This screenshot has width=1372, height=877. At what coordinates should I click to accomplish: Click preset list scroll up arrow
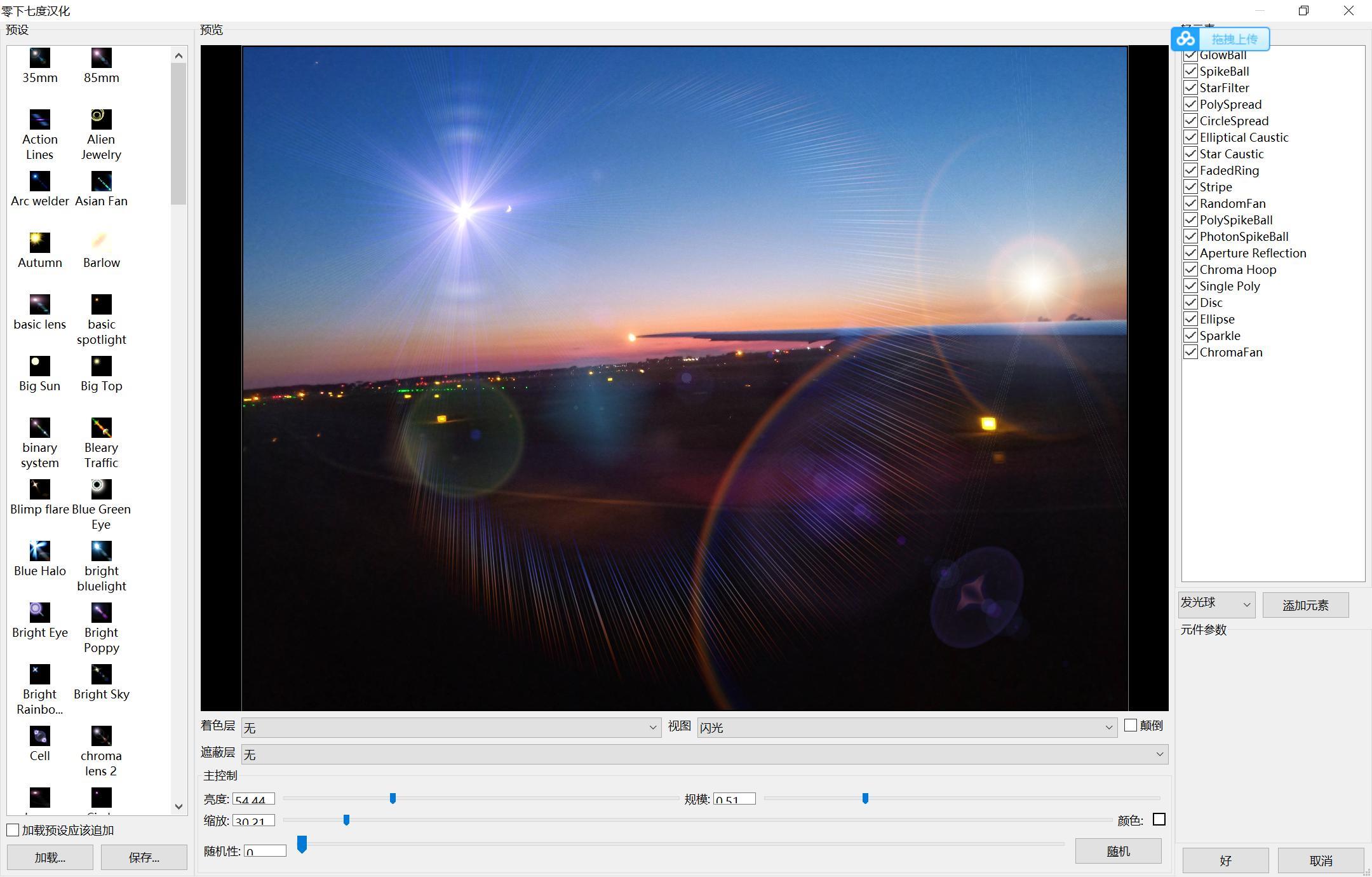click(178, 55)
